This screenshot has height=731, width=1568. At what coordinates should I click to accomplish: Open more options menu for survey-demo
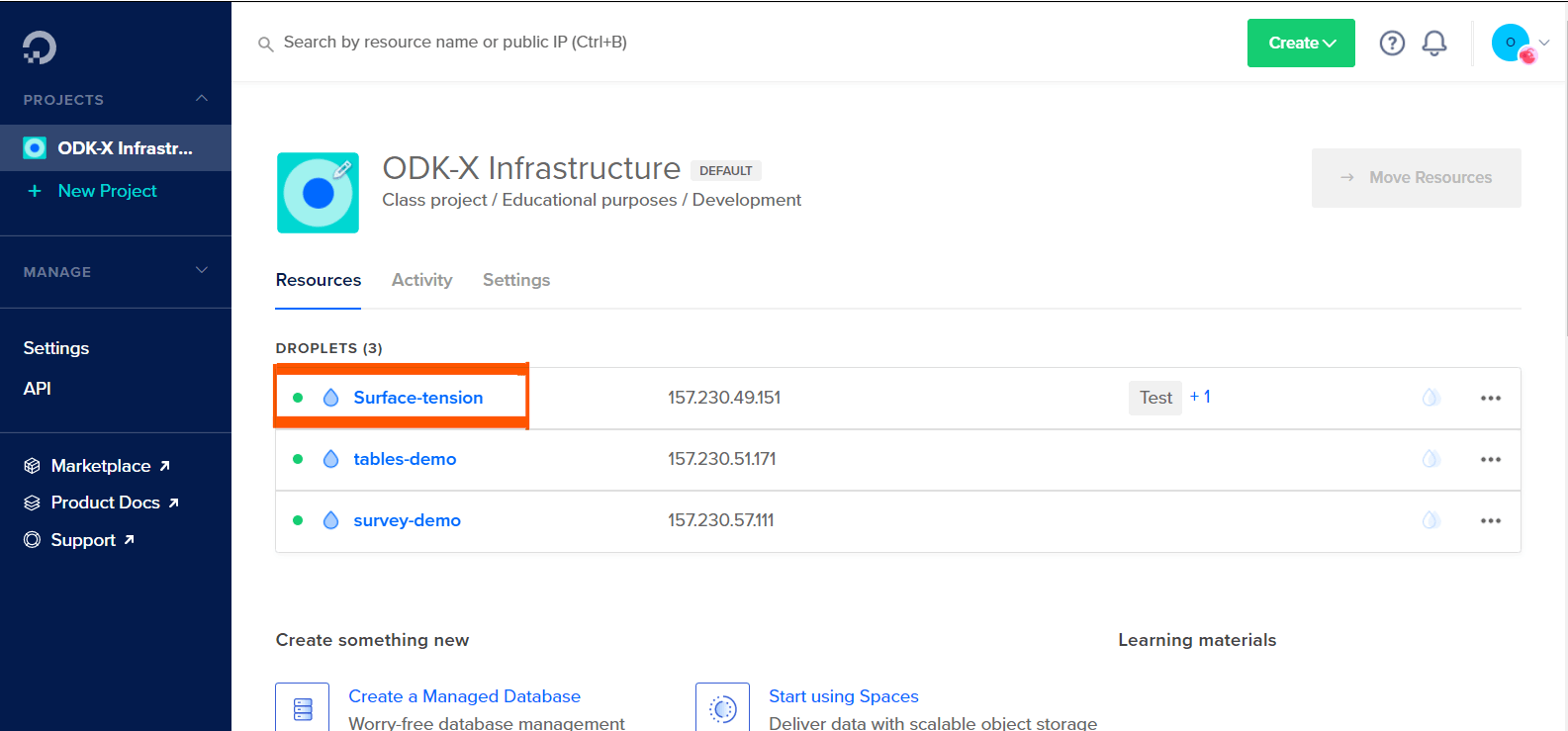pyautogui.click(x=1491, y=520)
